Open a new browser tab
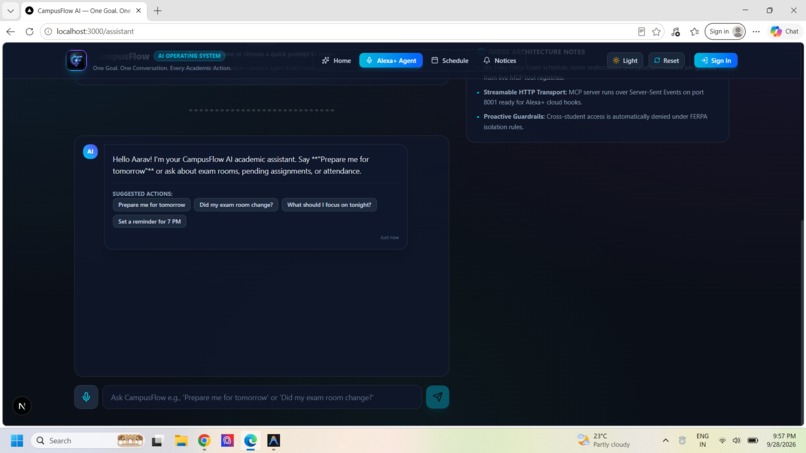Screen dimensions: 806x453 157,10
